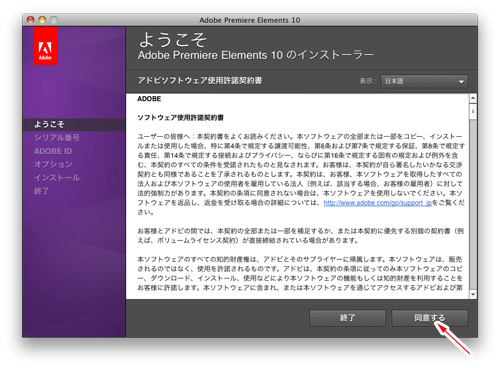This screenshot has width=500, height=368.
Task: Select オプション step in sidebar
Action: (53, 164)
